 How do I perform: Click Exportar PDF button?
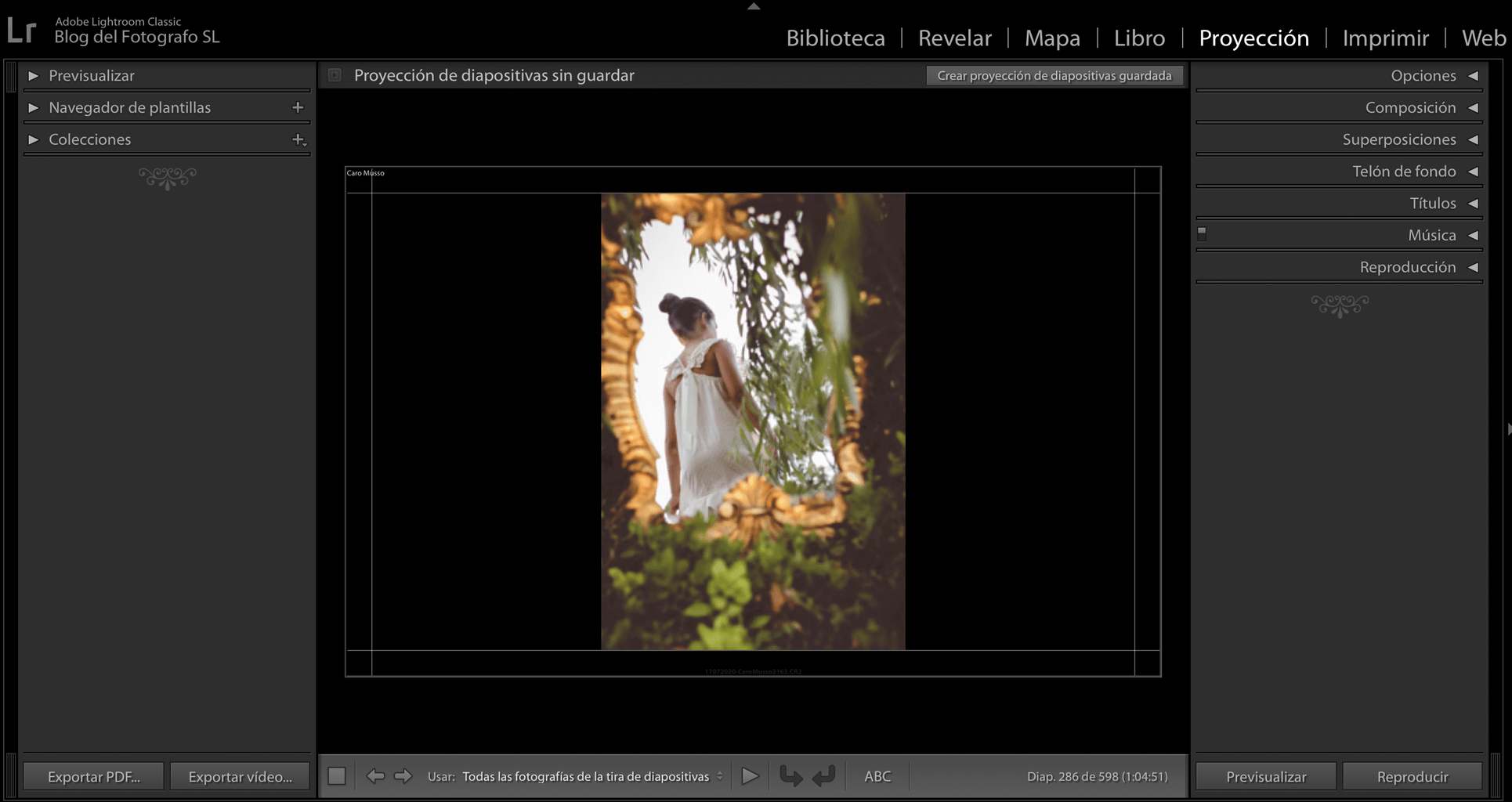point(94,776)
